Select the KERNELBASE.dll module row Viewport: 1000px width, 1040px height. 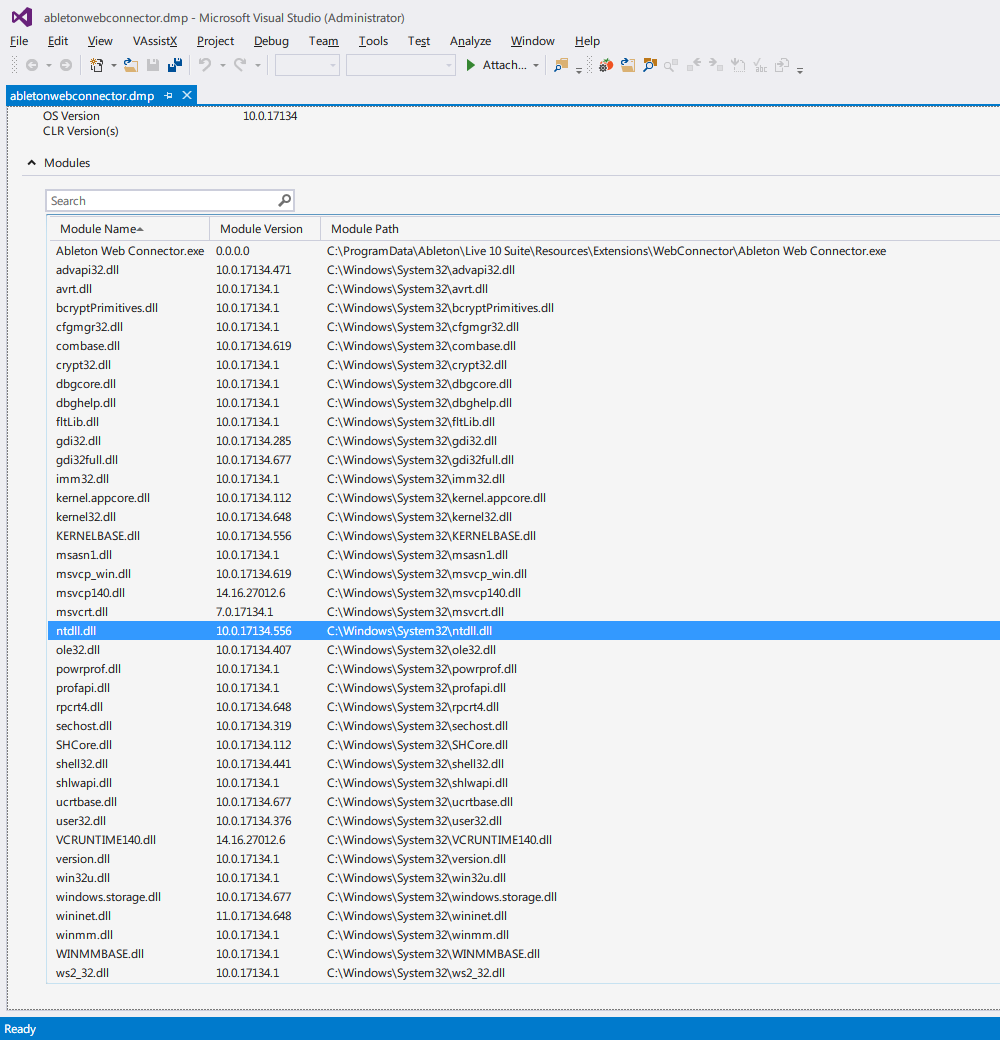click(524, 536)
